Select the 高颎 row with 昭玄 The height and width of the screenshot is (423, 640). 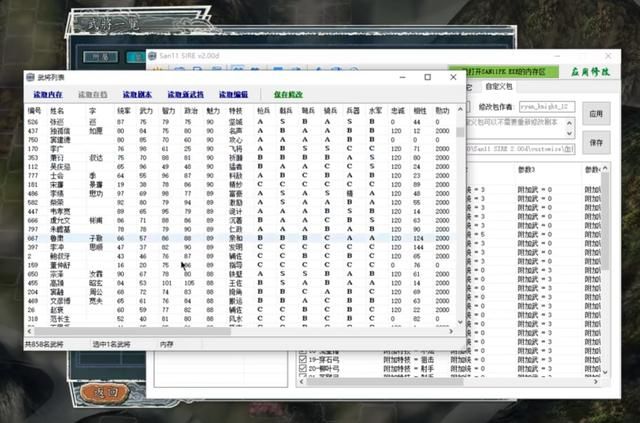coord(240,283)
